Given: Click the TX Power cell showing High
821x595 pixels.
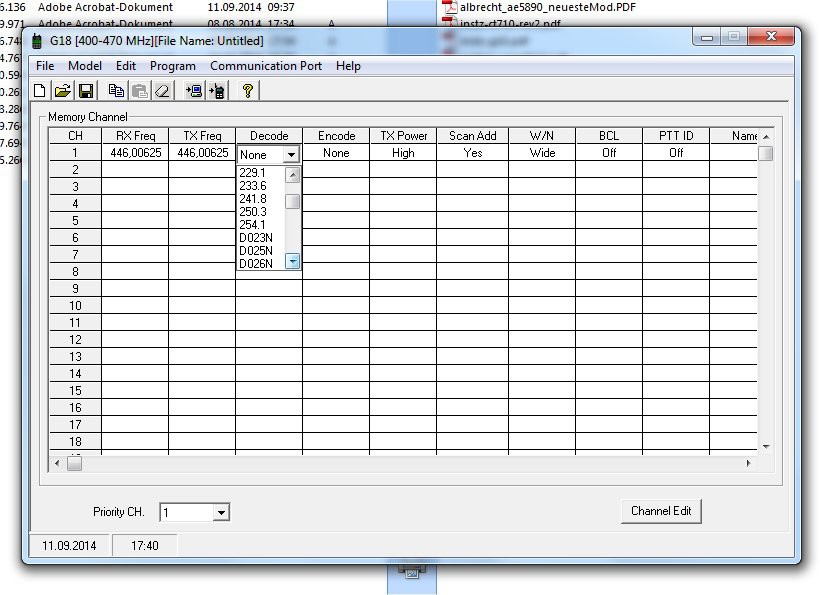Looking at the screenshot, I should 403,154.
